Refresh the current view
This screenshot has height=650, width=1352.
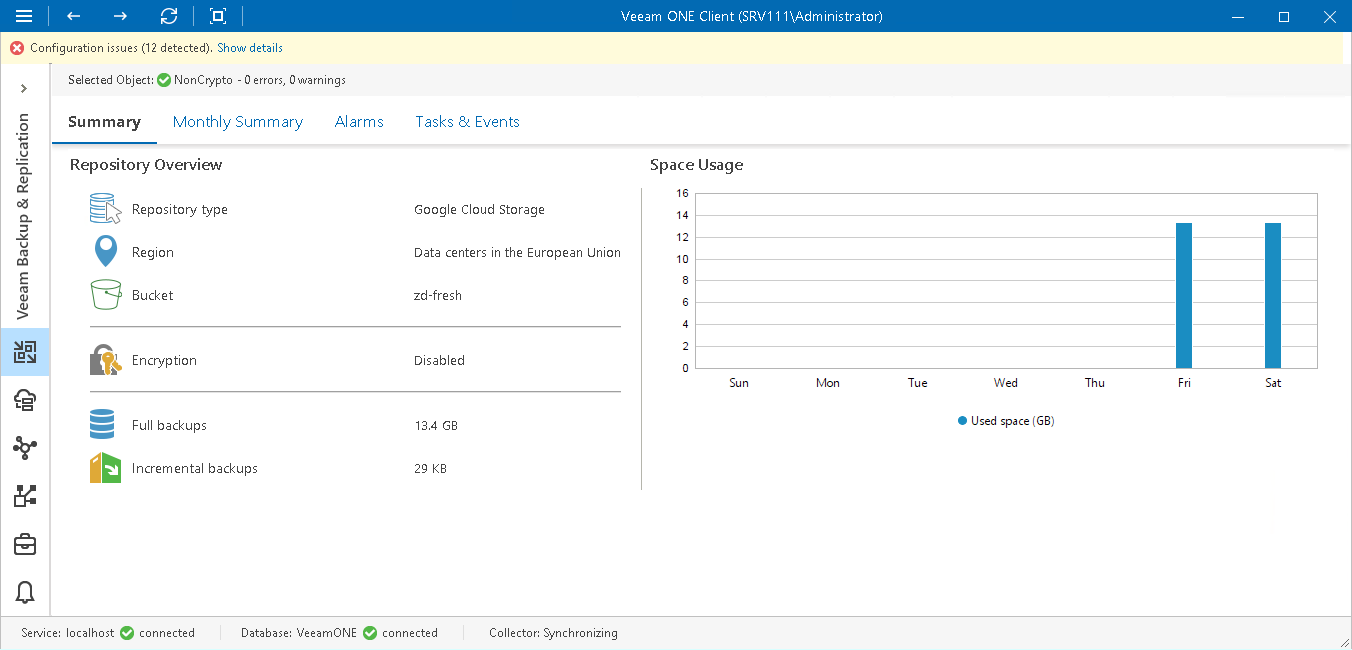[x=169, y=16]
